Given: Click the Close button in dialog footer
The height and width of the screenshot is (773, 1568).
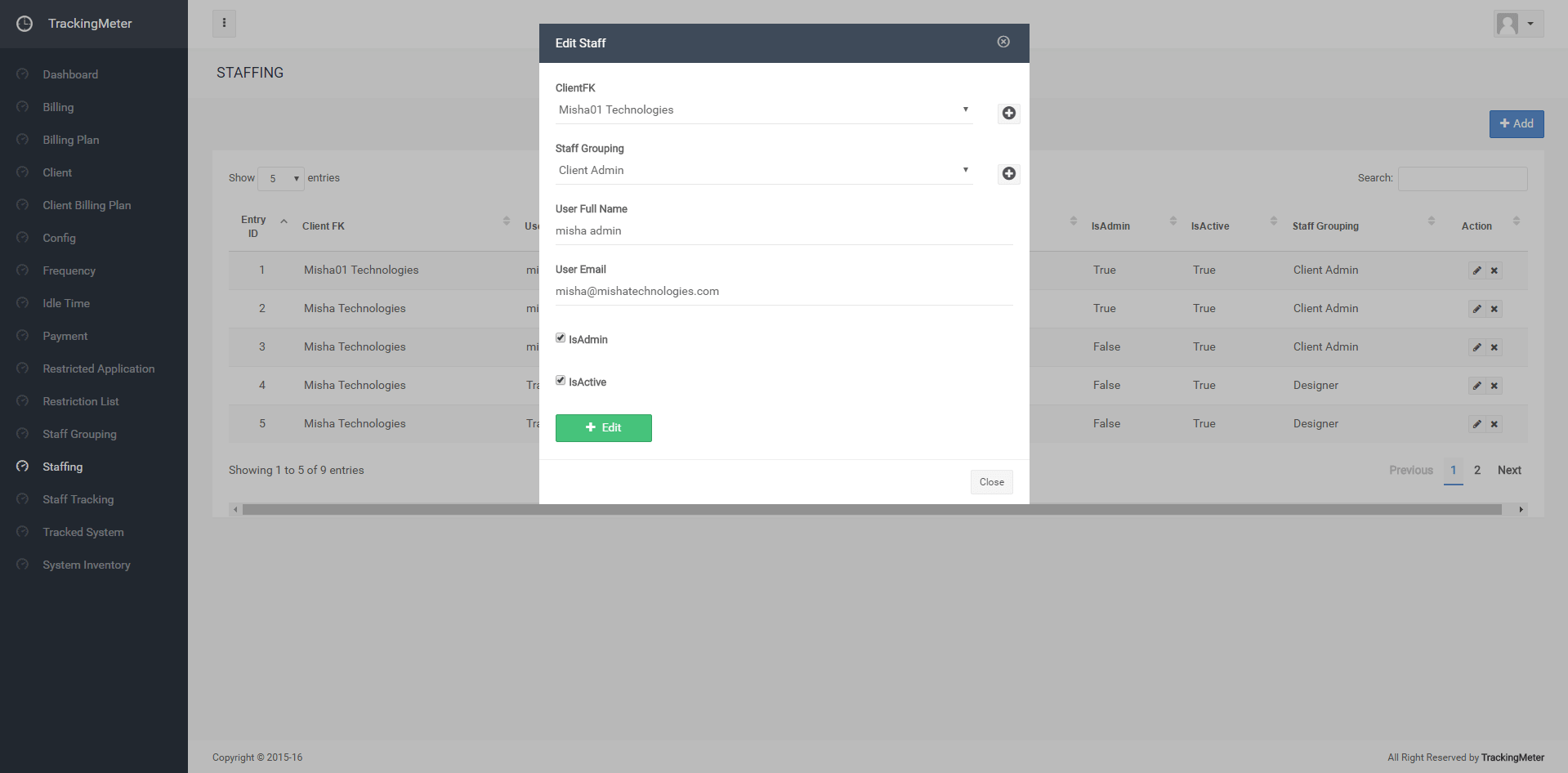Looking at the screenshot, I should click(x=991, y=482).
